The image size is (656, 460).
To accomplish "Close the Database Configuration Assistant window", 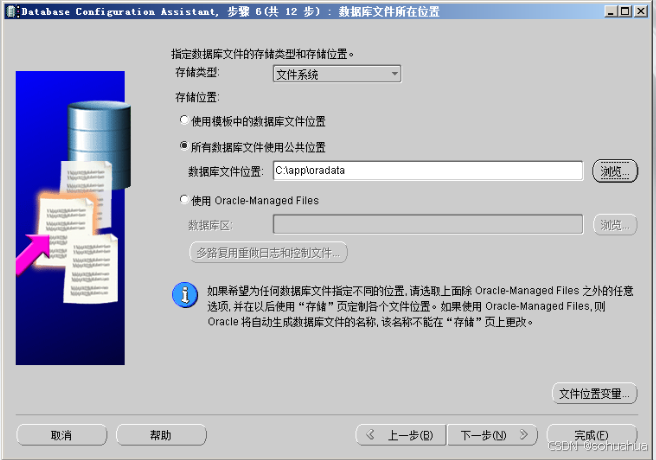I will [641, 11].
